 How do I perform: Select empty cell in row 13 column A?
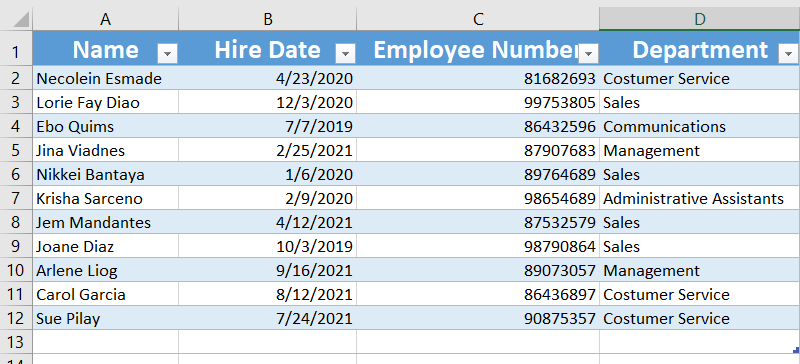[x=106, y=342]
